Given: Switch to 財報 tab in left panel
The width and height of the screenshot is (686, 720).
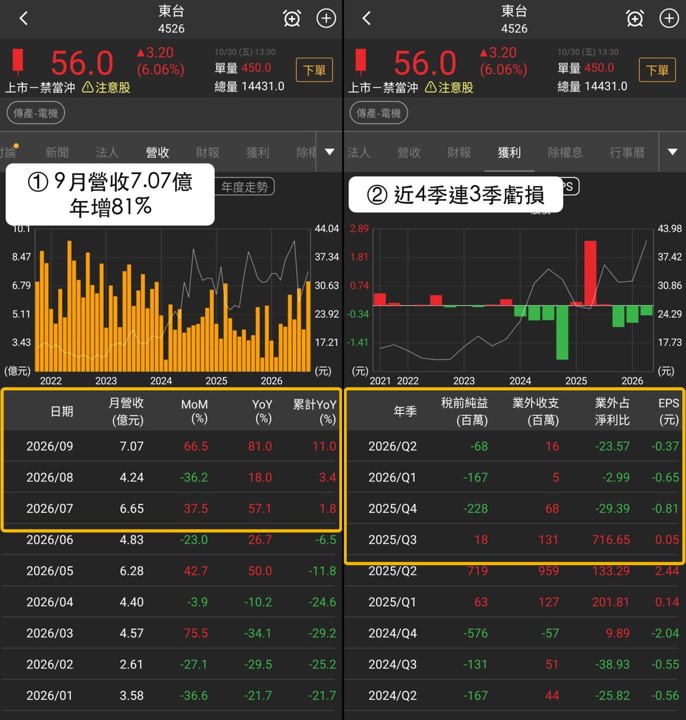Looking at the screenshot, I should point(208,152).
